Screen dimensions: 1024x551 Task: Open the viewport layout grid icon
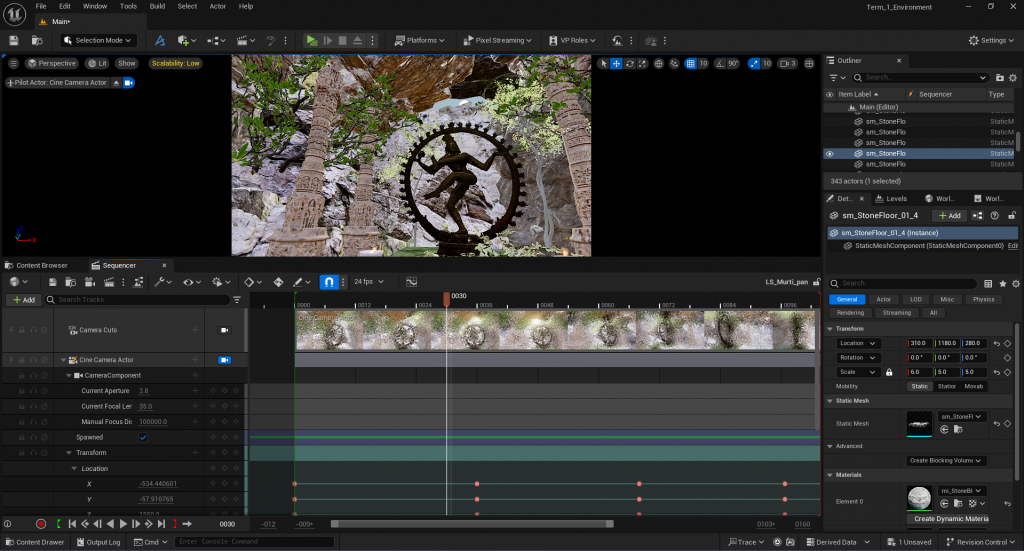[809, 63]
